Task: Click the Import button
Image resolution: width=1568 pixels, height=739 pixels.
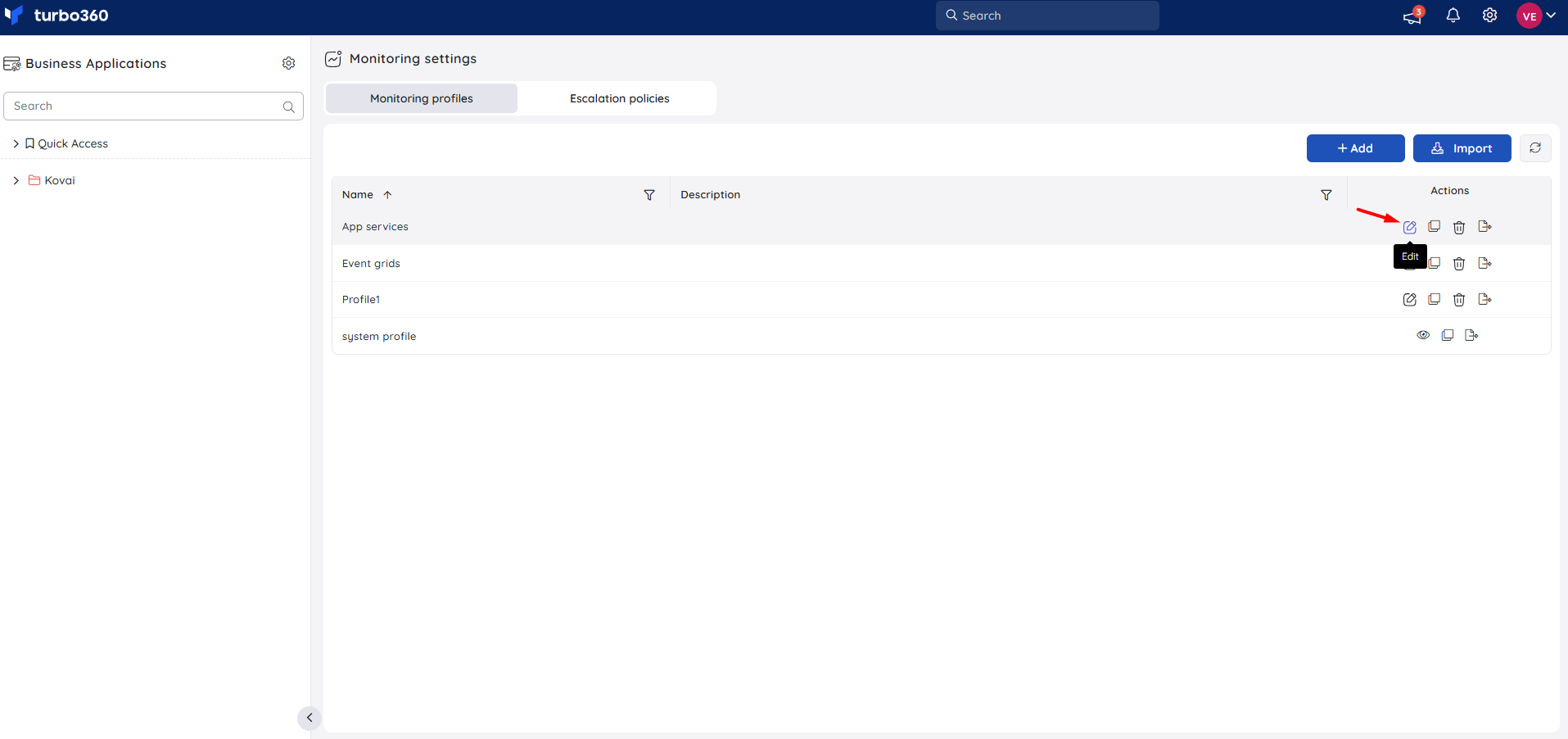Action: point(1462,148)
